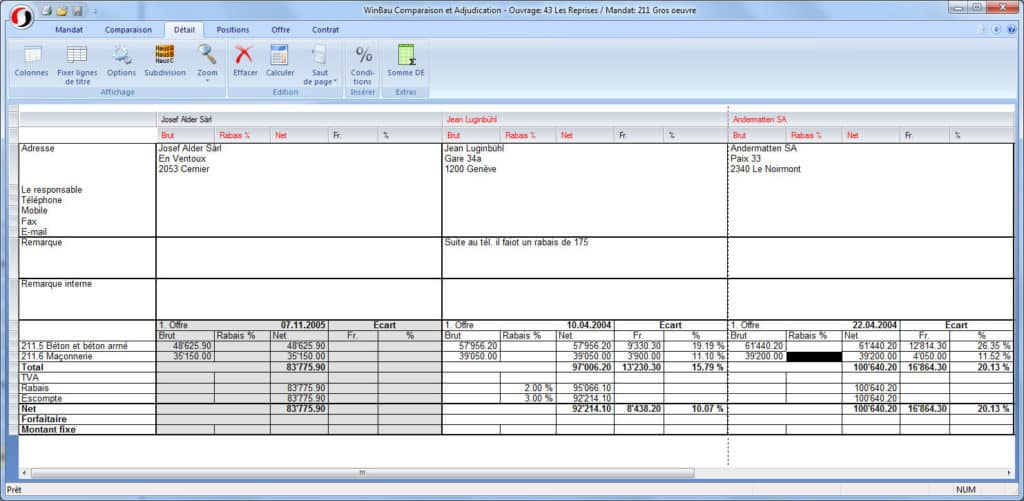Open the Options gear tool
Image resolution: width=1024 pixels, height=501 pixels.
121,61
